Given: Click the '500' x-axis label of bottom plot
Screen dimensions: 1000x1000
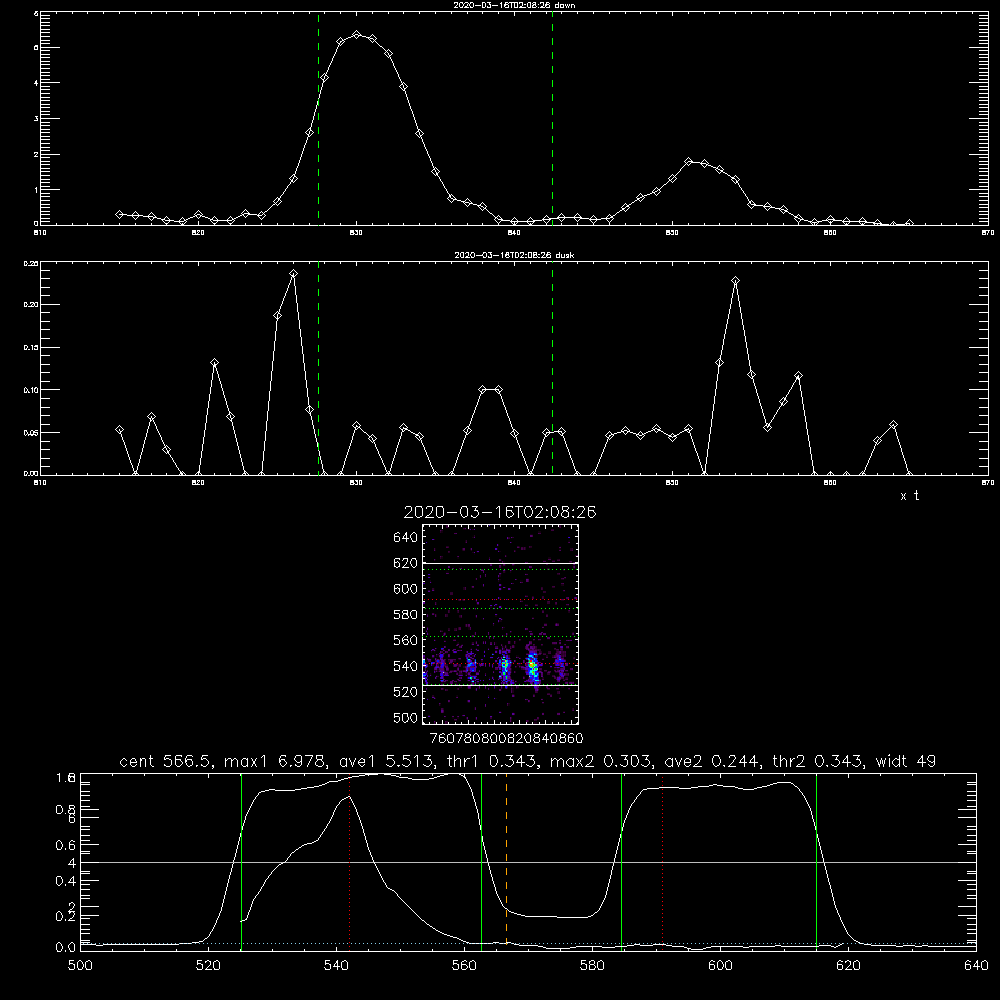Looking at the screenshot, I should pos(80,966).
